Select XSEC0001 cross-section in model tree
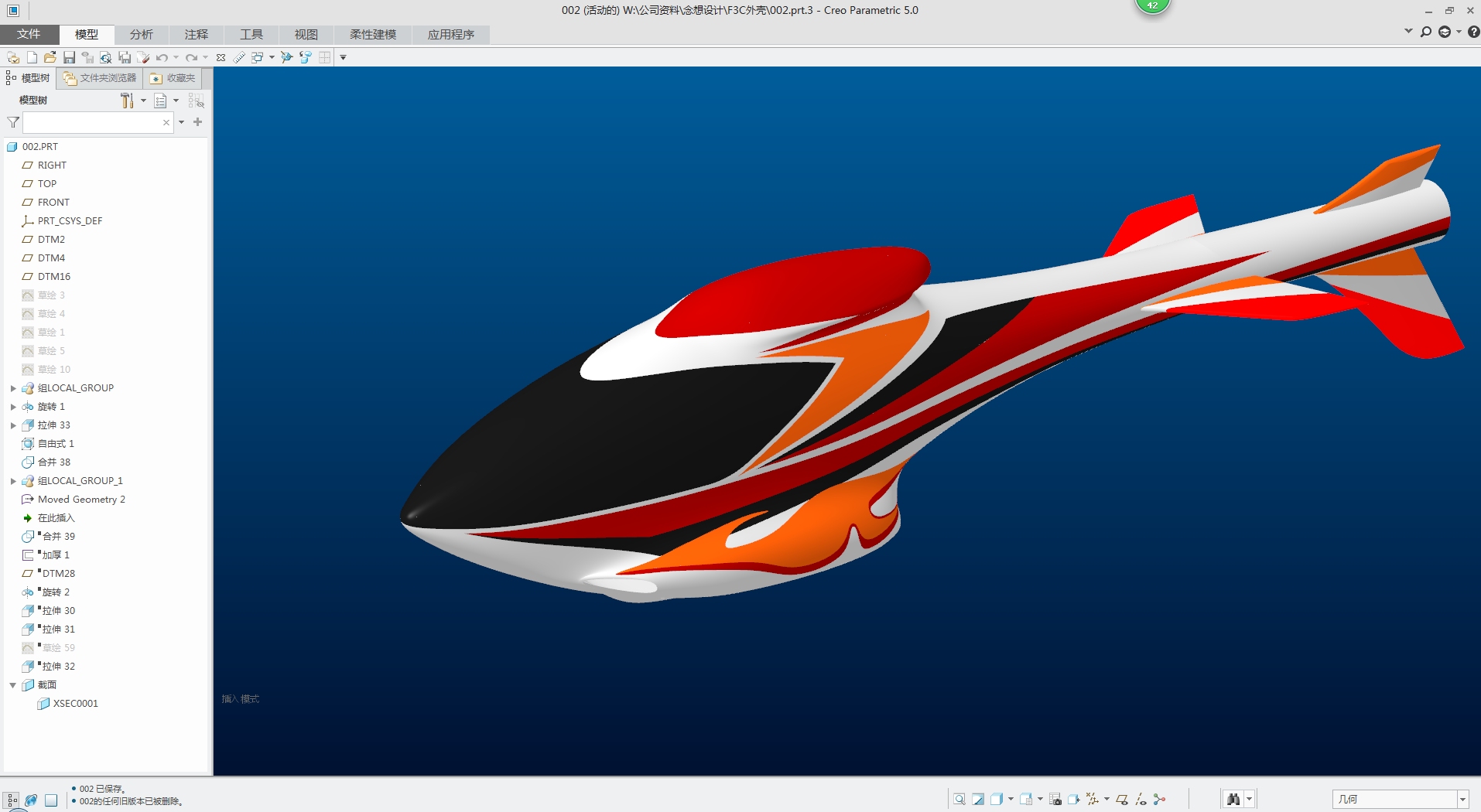This screenshot has width=1481, height=812. [75, 704]
